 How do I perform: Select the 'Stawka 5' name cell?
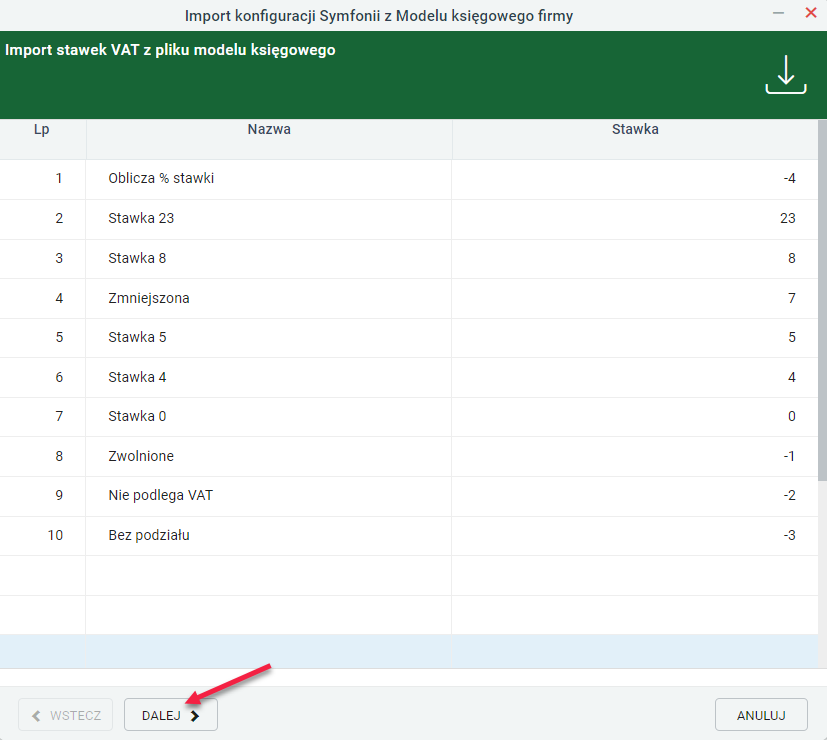268,338
